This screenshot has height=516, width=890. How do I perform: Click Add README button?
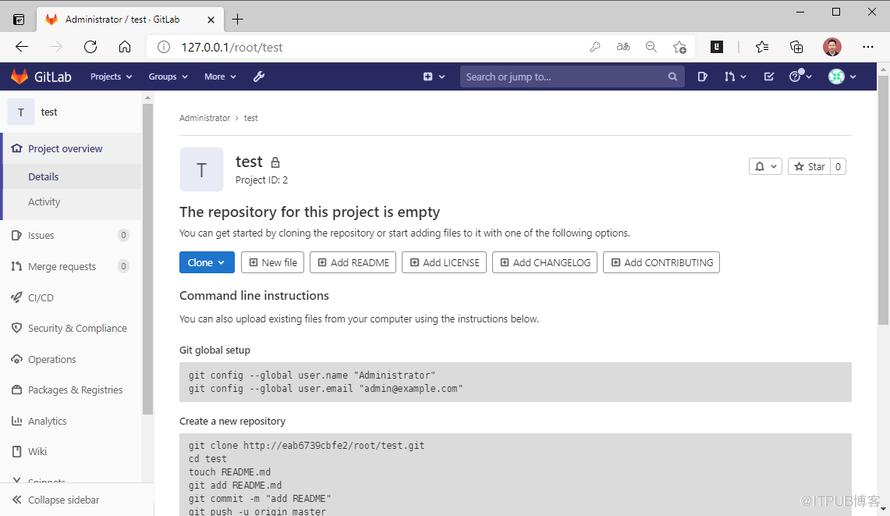353,262
